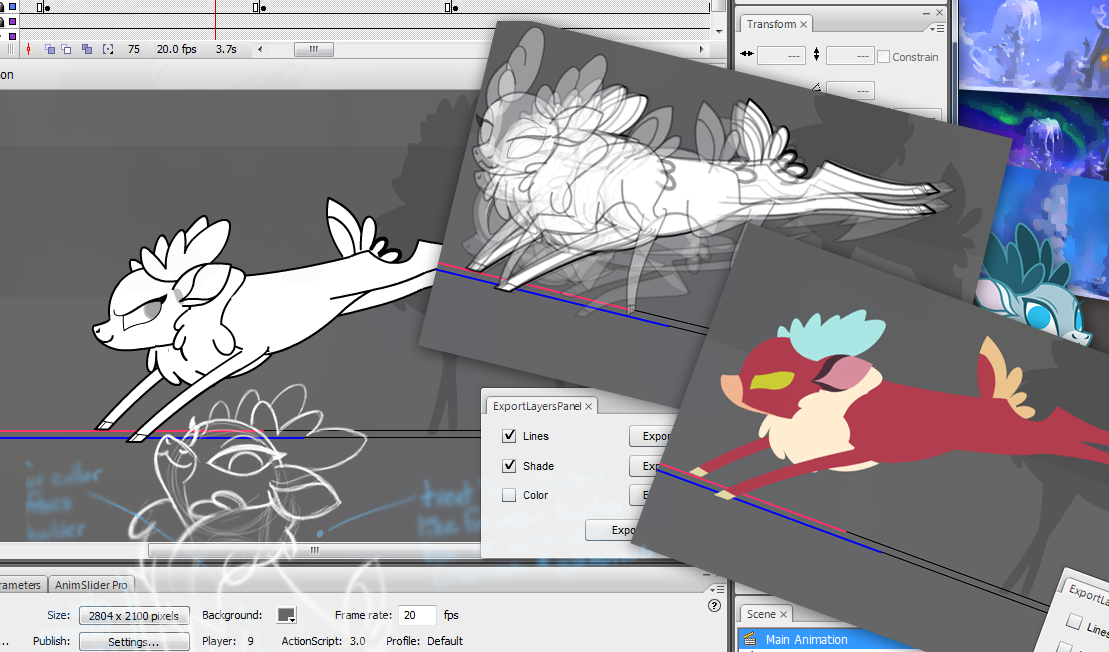This screenshot has width=1109, height=652.
Task: Click the ActionScript 3.0 value
Action: [x=357, y=641]
